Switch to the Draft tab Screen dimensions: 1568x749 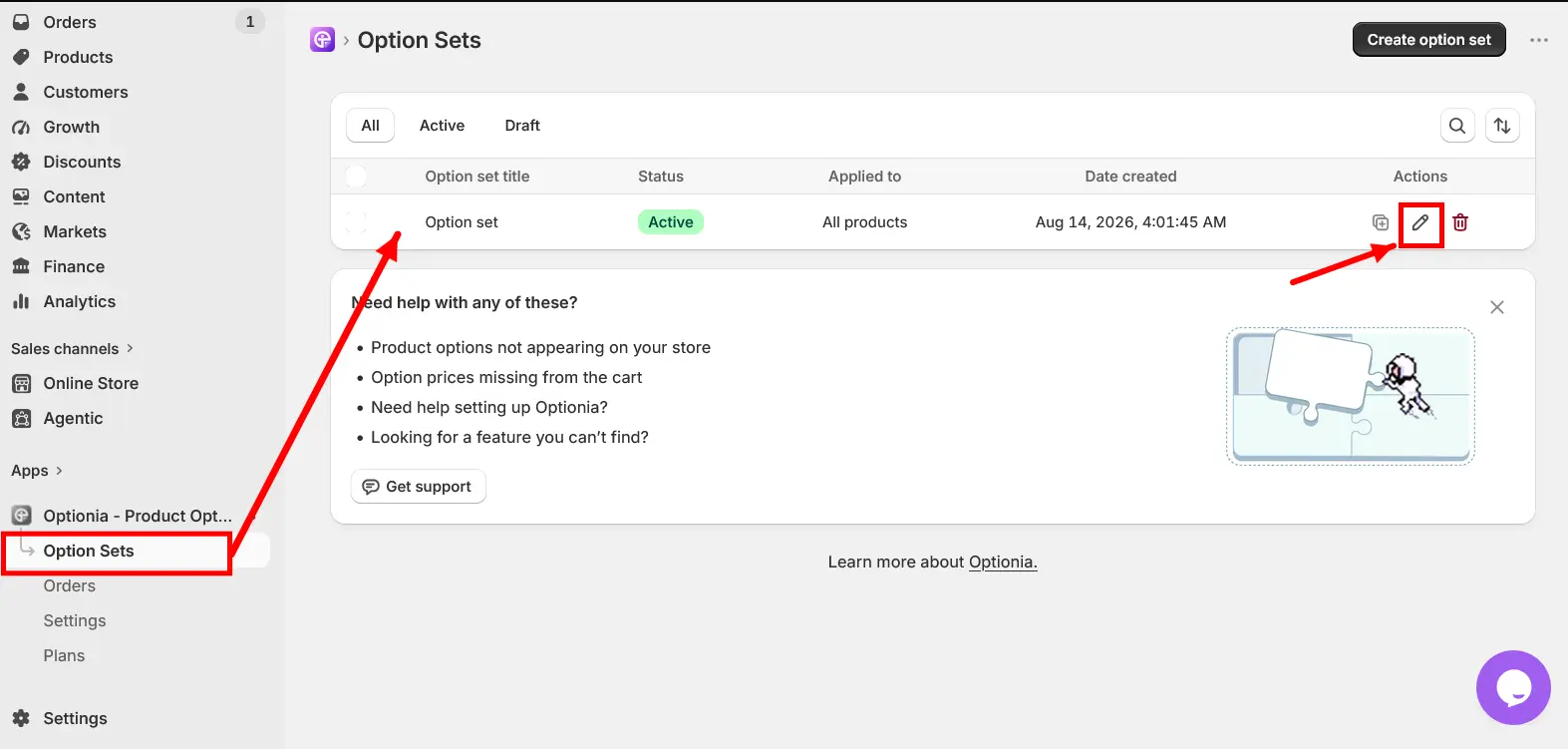522,126
